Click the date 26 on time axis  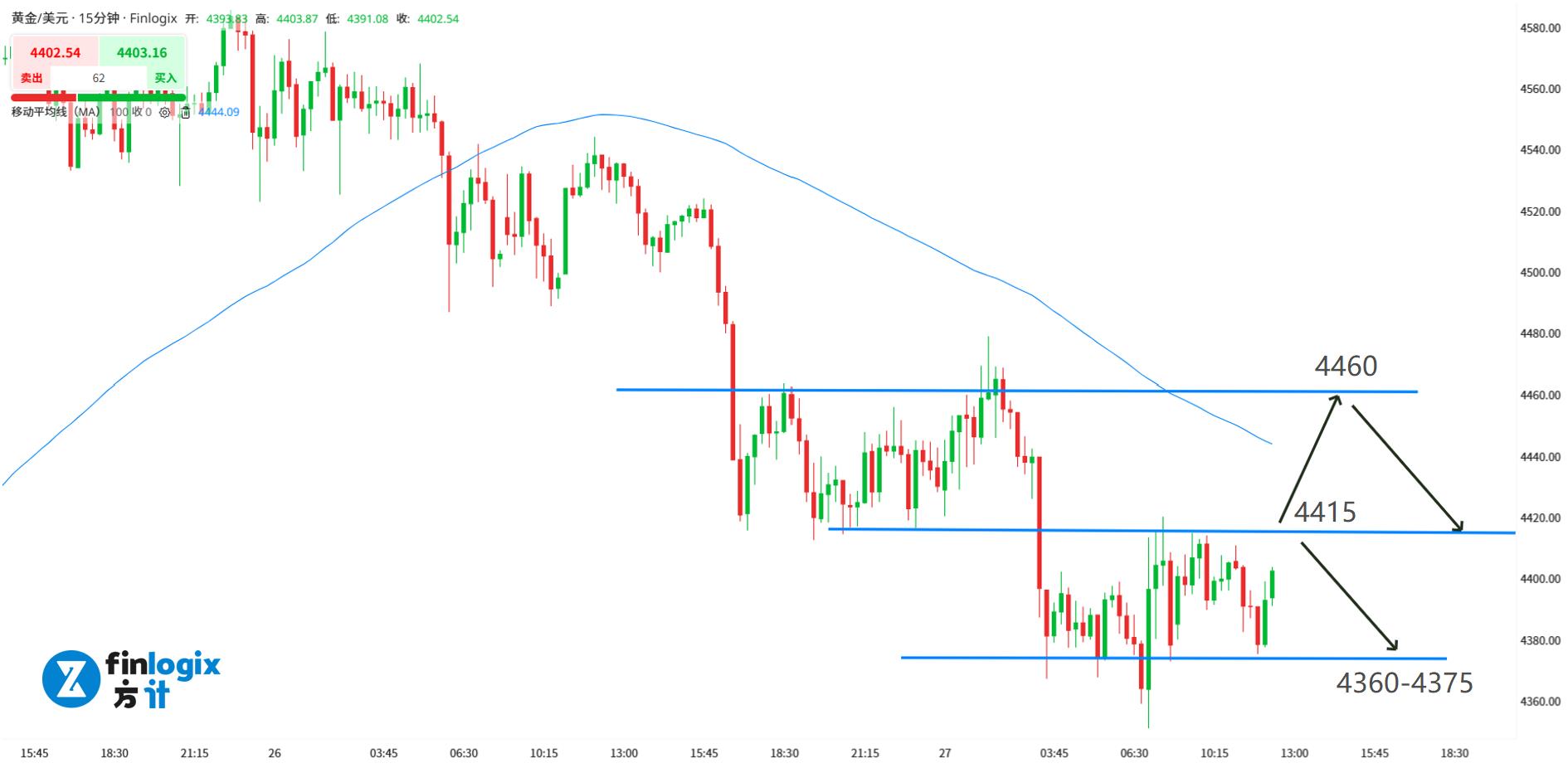point(275,753)
